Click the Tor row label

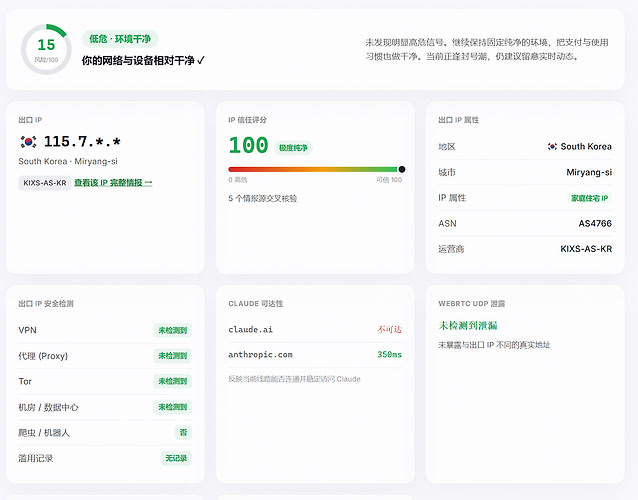(x=25, y=382)
